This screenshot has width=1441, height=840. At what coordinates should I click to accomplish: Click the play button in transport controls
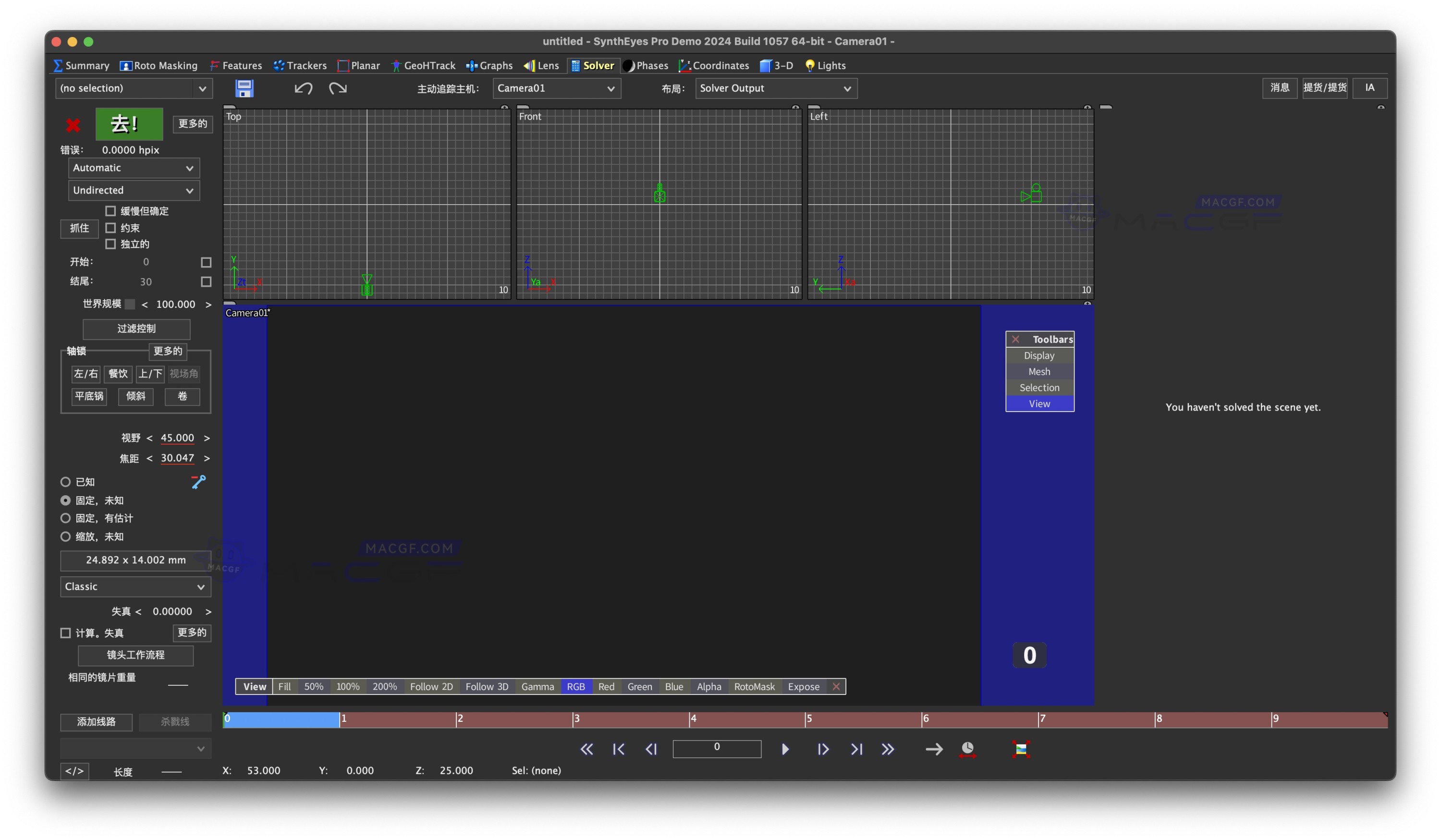pos(785,749)
